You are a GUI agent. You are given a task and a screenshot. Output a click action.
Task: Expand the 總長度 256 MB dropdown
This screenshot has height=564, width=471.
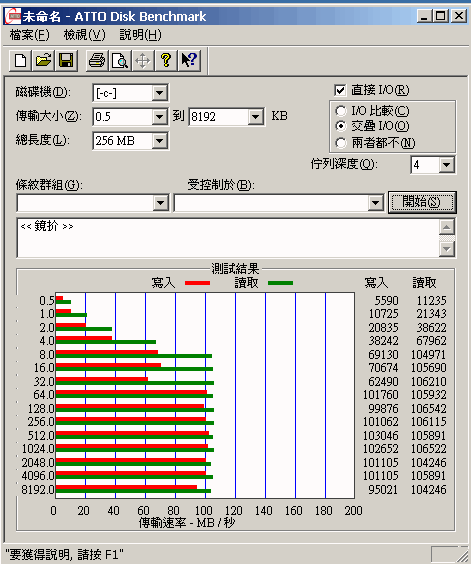159,141
